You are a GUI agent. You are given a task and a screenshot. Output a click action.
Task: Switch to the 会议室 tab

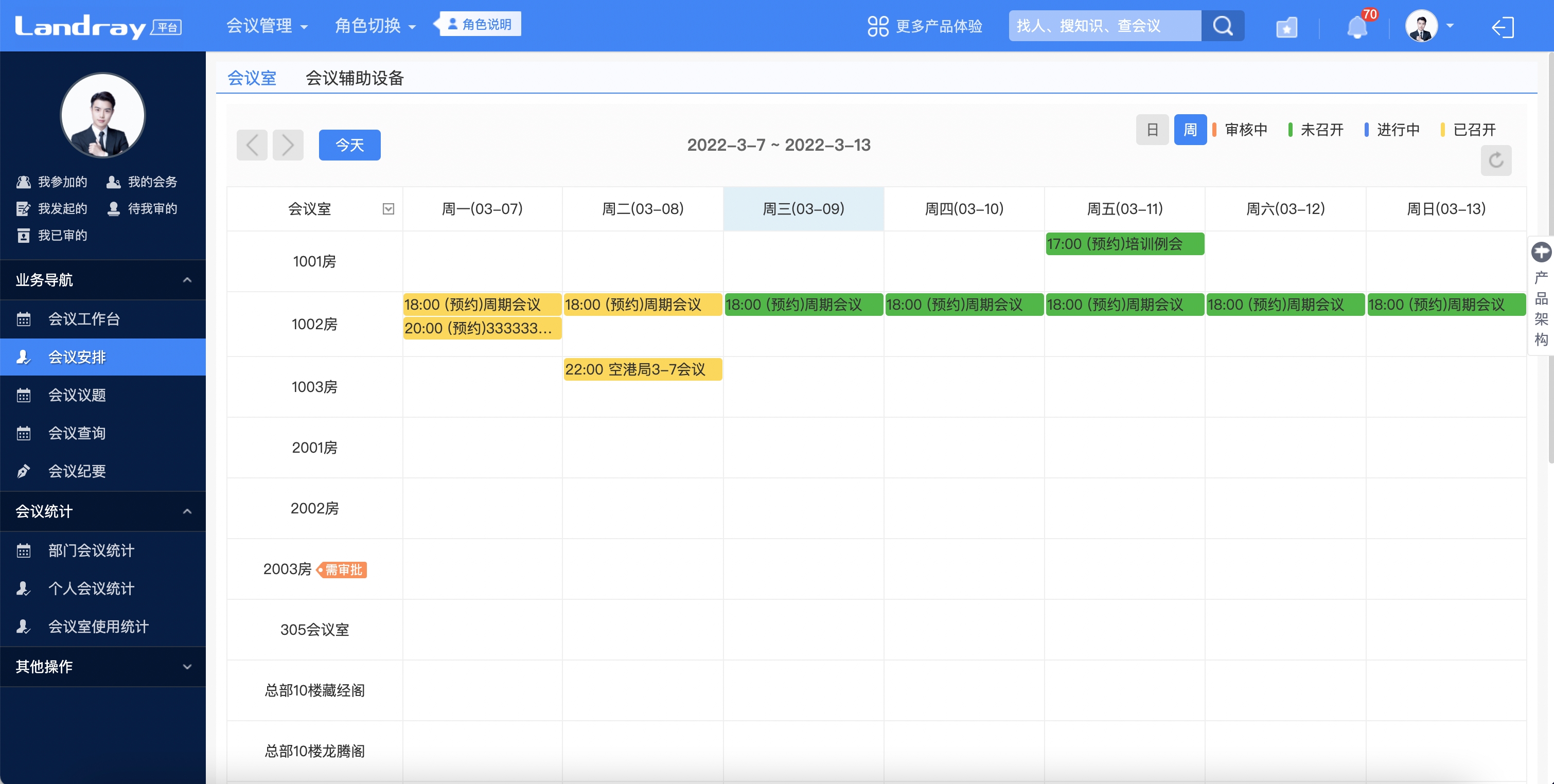tap(252, 78)
